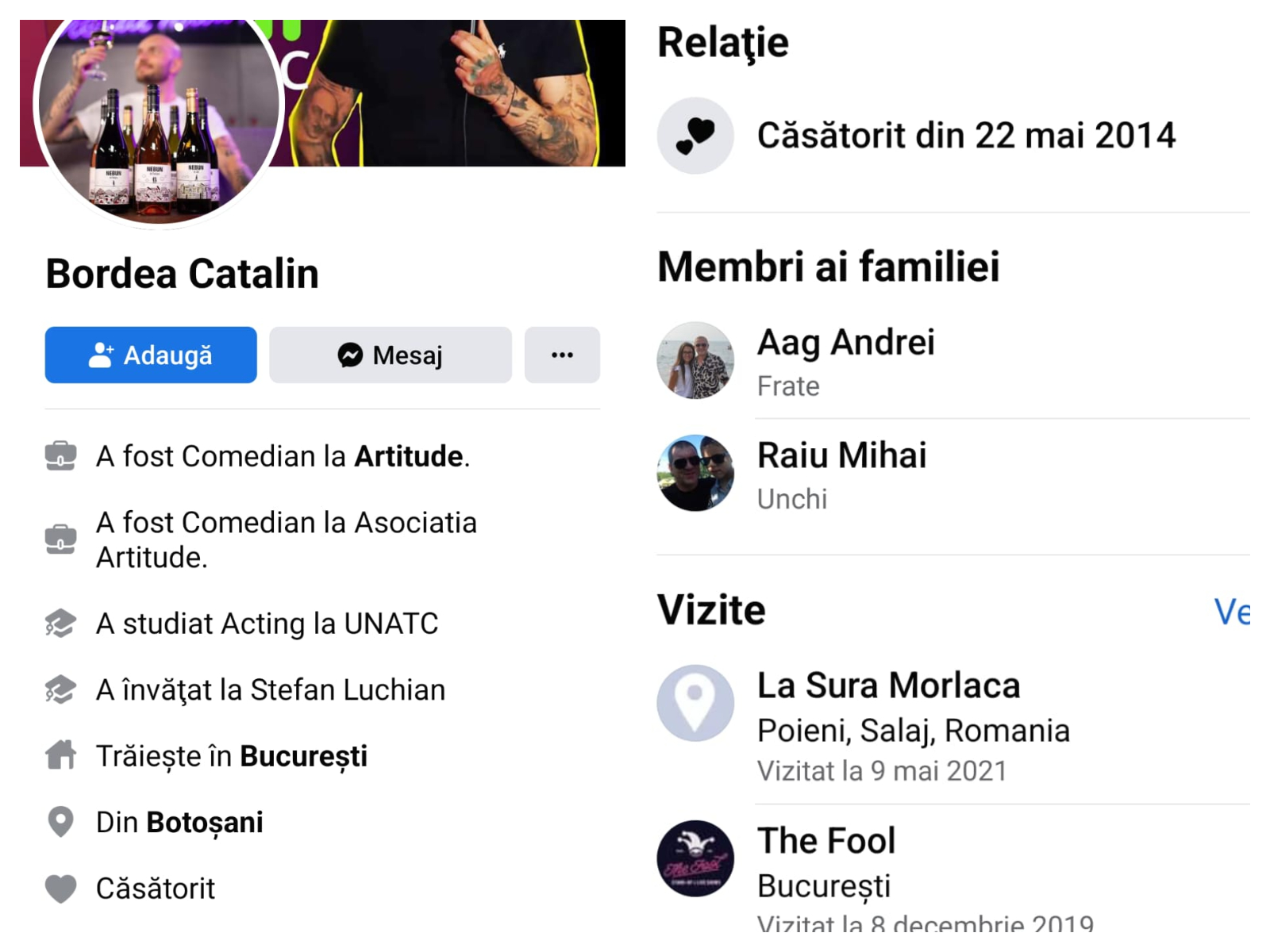Click the briefcase icon beside Artitude
This screenshot has width=1270, height=952.
(60, 456)
